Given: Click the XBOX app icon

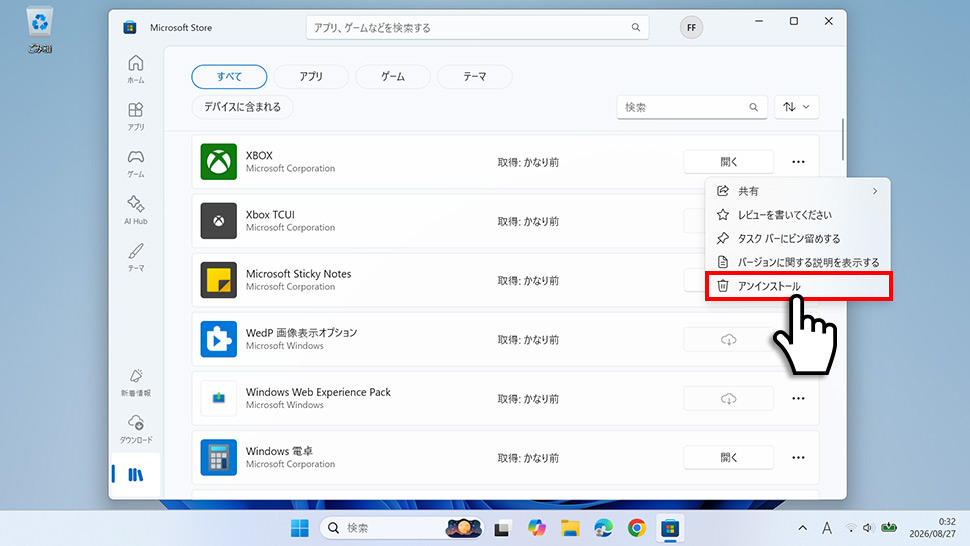Looking at the screenshot, I should [218, 162].
